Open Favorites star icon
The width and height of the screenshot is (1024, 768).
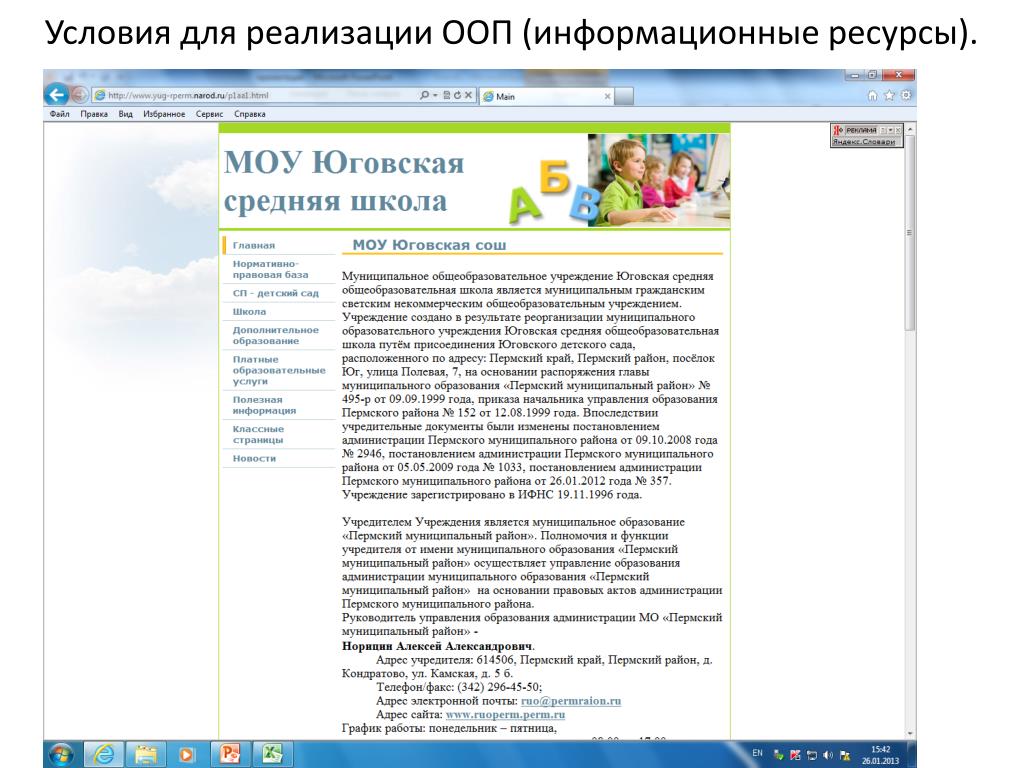pos(889,95)
